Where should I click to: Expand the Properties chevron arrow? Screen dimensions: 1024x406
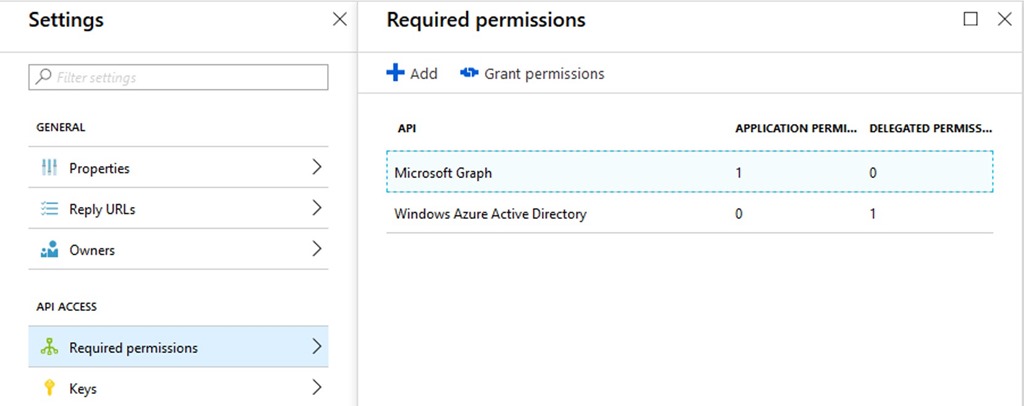[x=317, y=167]
